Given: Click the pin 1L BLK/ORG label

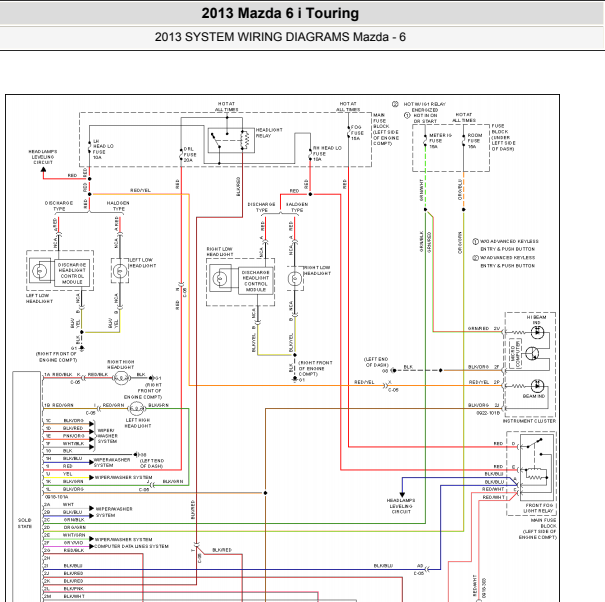Looking at the screenshot, I should click(64, 489).
